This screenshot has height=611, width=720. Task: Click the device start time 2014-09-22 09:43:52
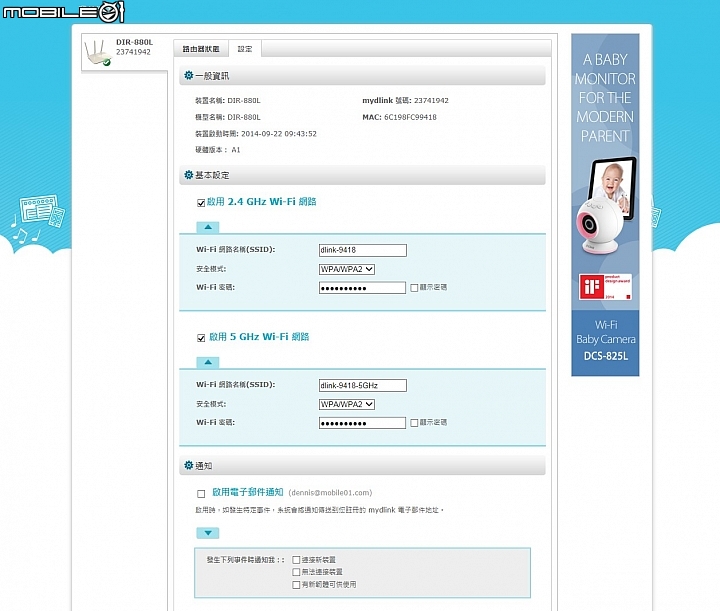(279, 134)
